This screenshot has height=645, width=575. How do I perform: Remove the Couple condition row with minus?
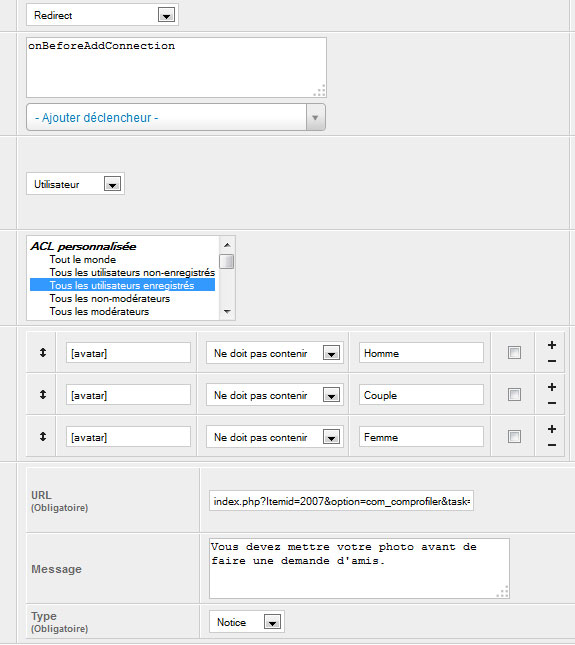(552, 403)
